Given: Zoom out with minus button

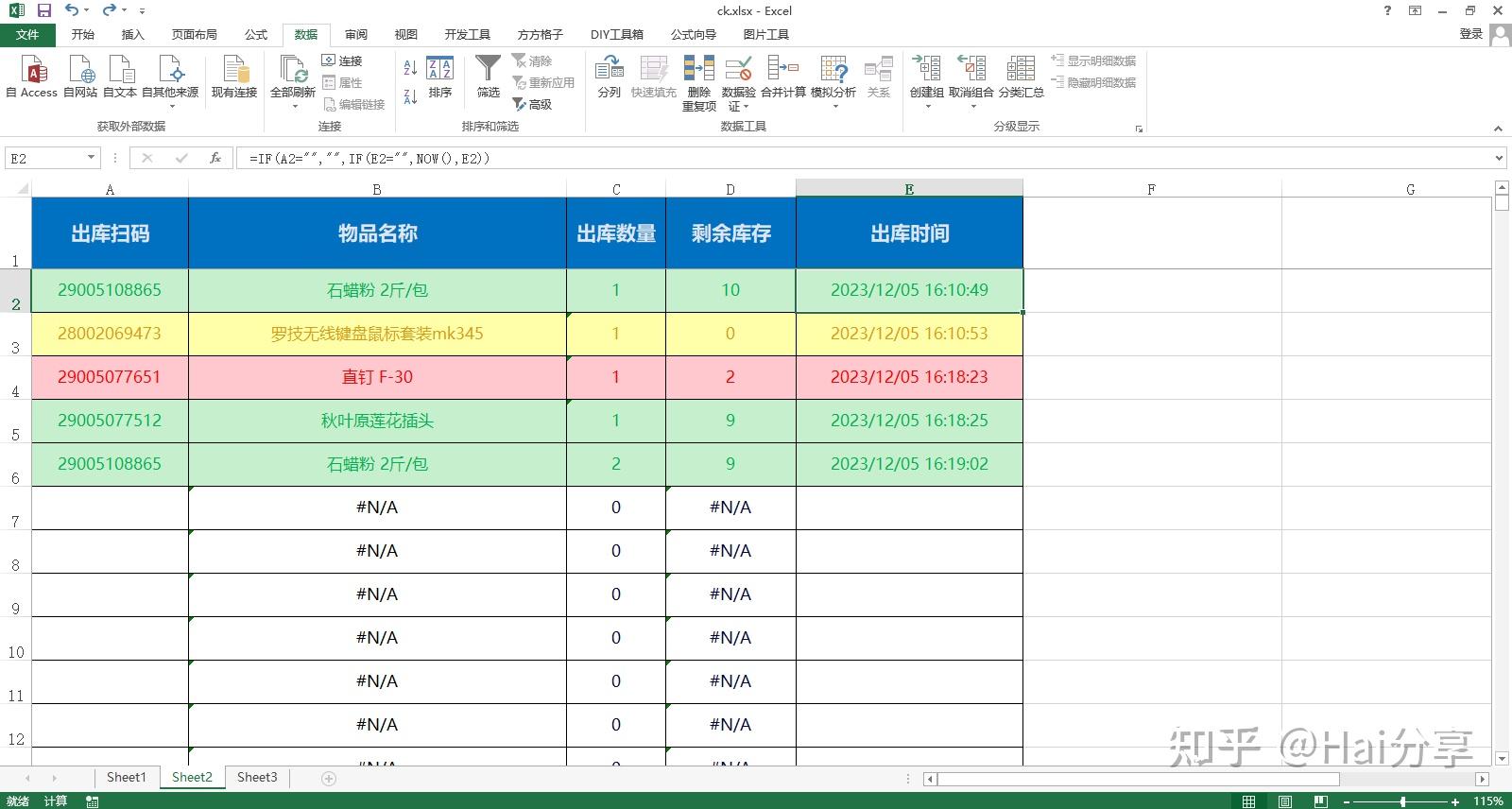Looking at the screenshot, I should tap(1347, 801).
